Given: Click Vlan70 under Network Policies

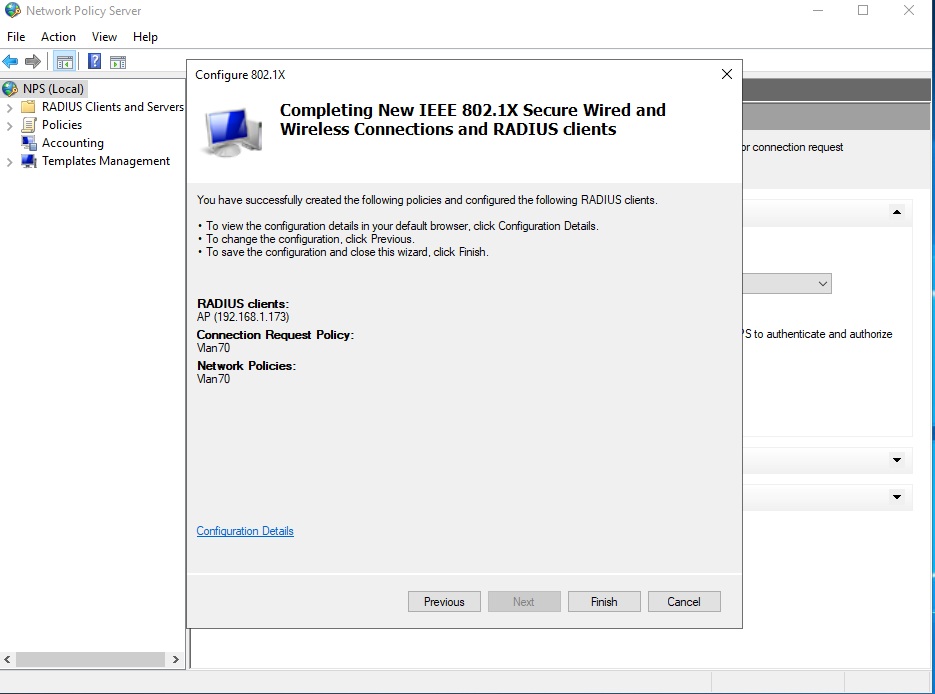Looking at the screenshot, I should click(x=213, y=379).
